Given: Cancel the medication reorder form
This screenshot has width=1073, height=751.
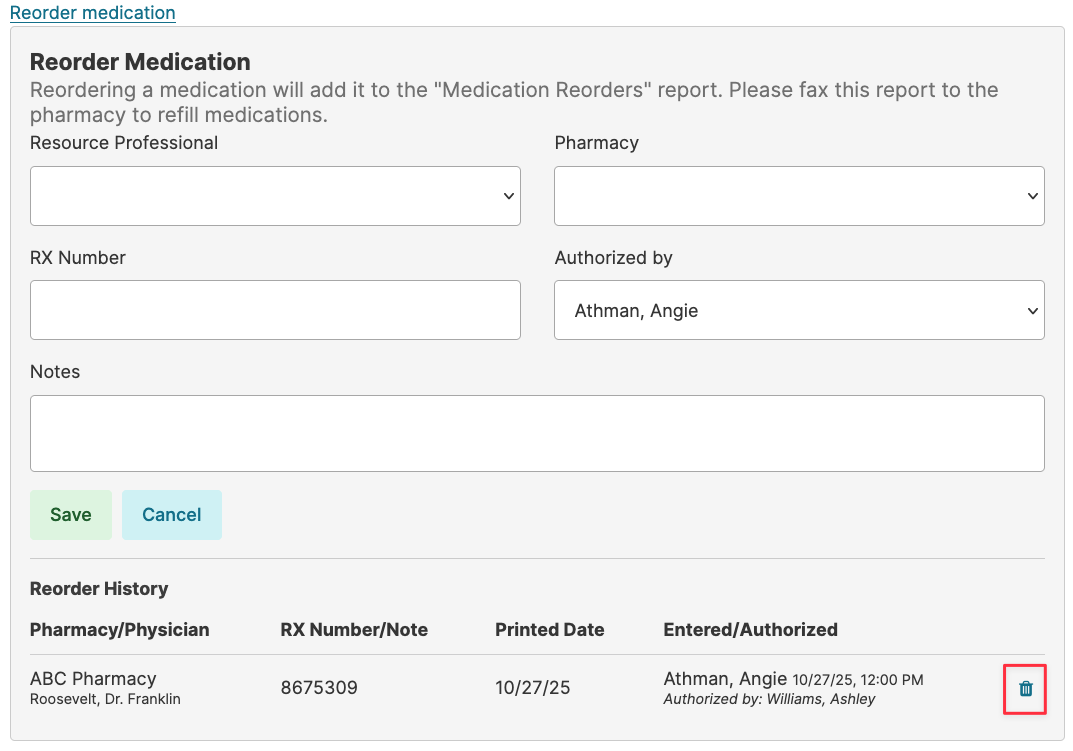Looking at the screenshot, I should point(171,515).
